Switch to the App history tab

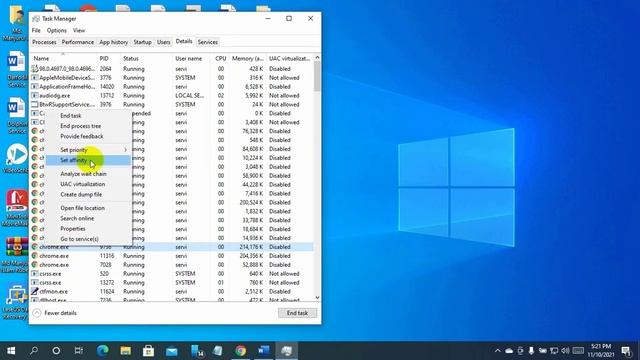(113, 42)
